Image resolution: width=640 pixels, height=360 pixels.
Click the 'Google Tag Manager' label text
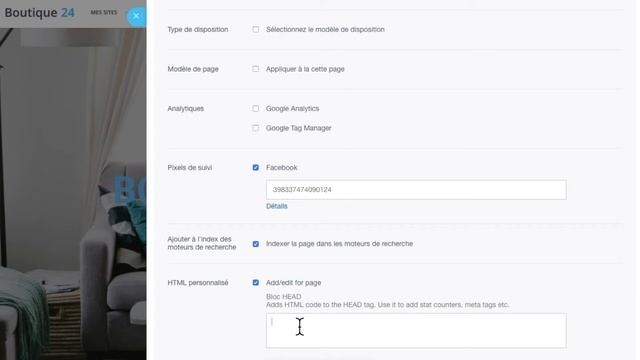point(299,128)
